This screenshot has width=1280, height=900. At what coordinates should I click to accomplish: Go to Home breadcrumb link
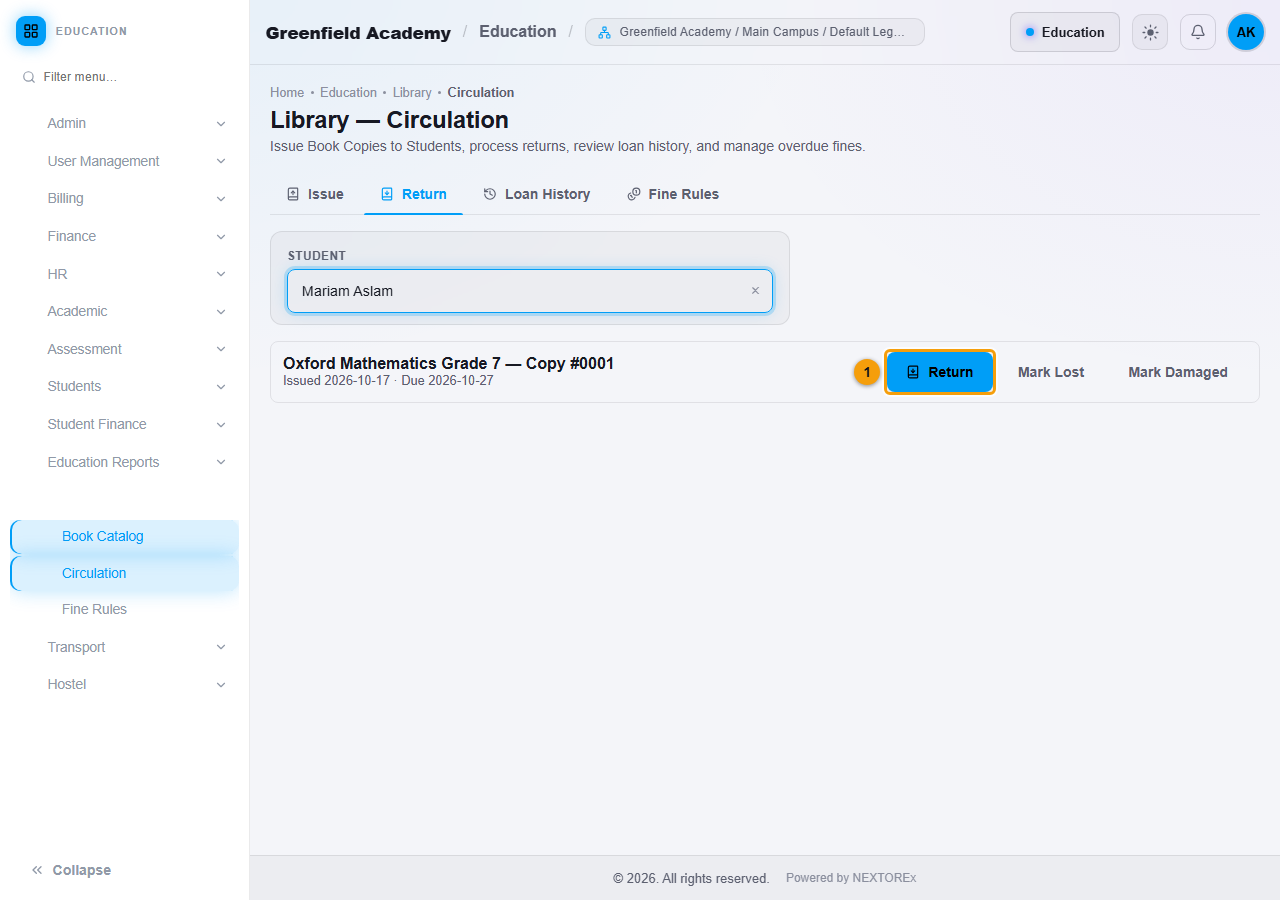pos(287,92)
